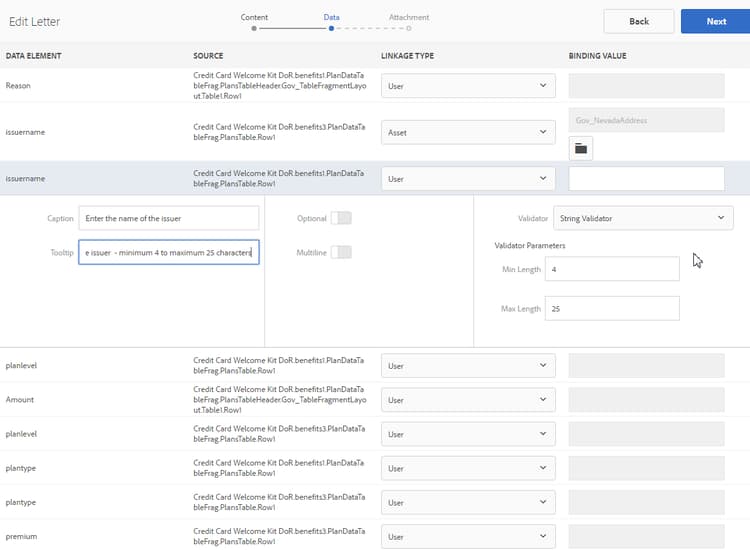
Task: Enable the Multiline switch
Action: 341,252
